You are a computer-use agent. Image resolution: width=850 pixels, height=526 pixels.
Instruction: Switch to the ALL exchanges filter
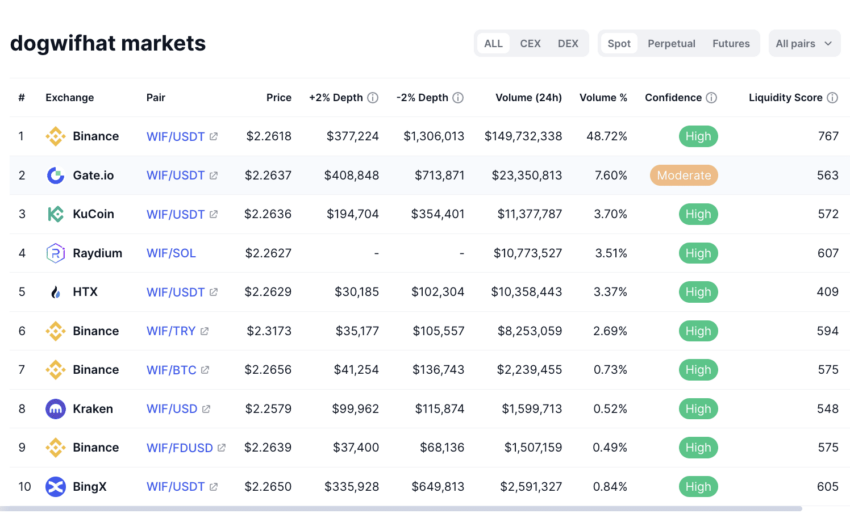[493, 44]
